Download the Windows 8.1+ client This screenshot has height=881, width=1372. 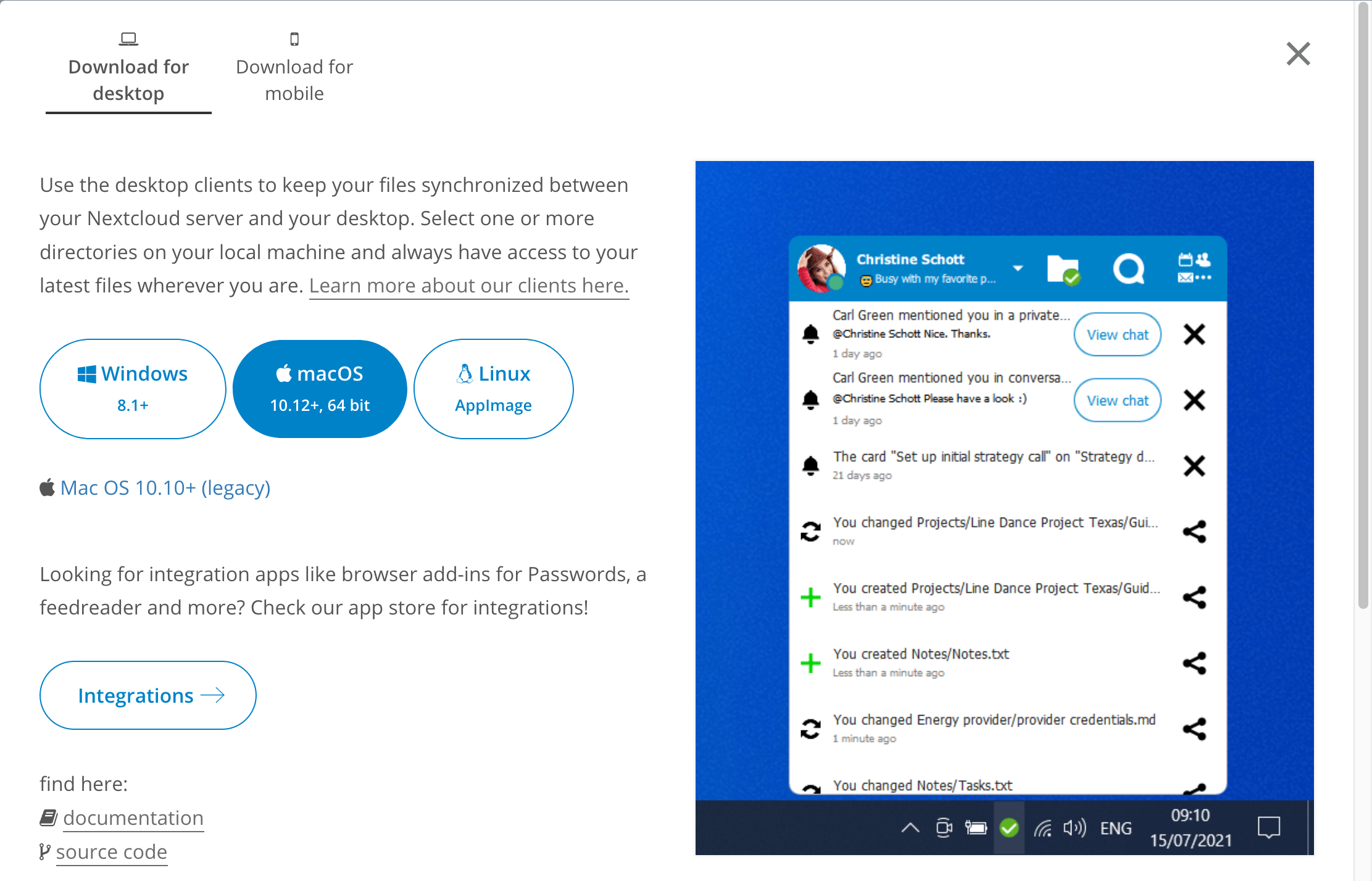(133, 389)
